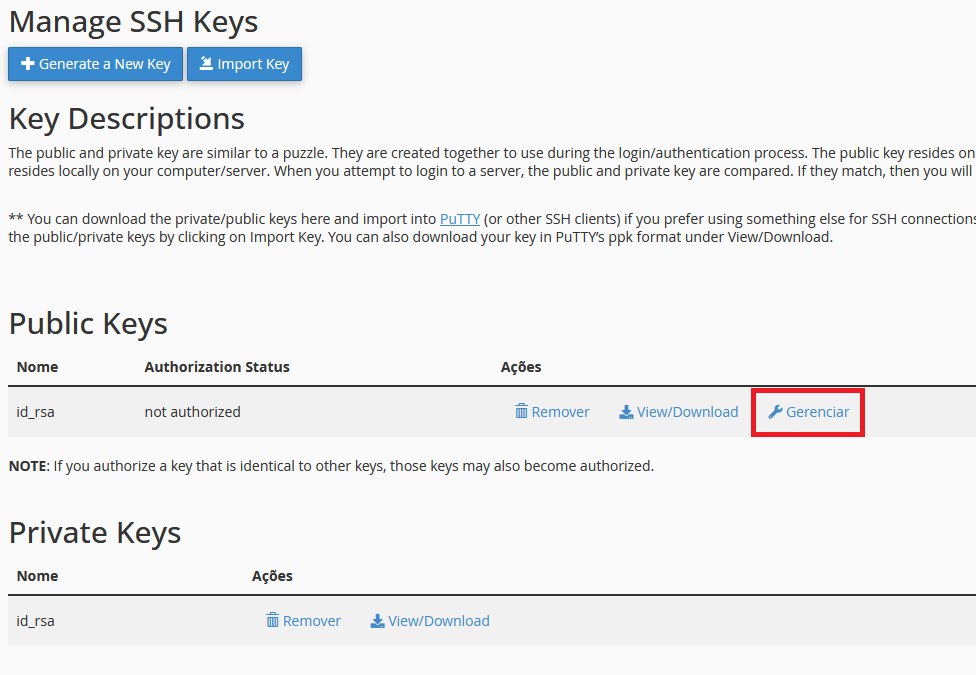Click the Manage SSH Keys page heading
976x675 pixels.
[133, 22]
